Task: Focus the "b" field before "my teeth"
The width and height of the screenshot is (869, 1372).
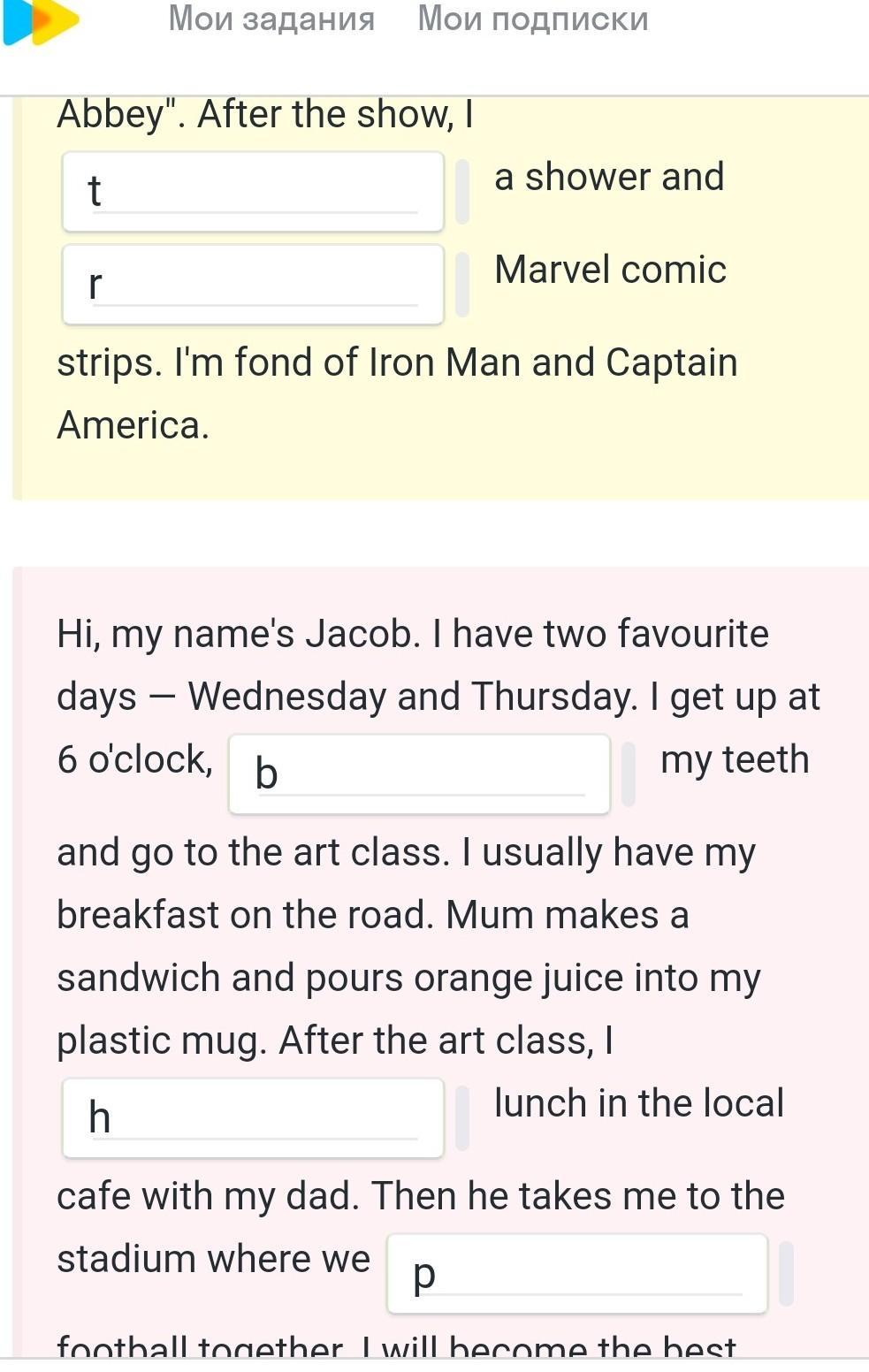Action: click(x=419, y=774)
